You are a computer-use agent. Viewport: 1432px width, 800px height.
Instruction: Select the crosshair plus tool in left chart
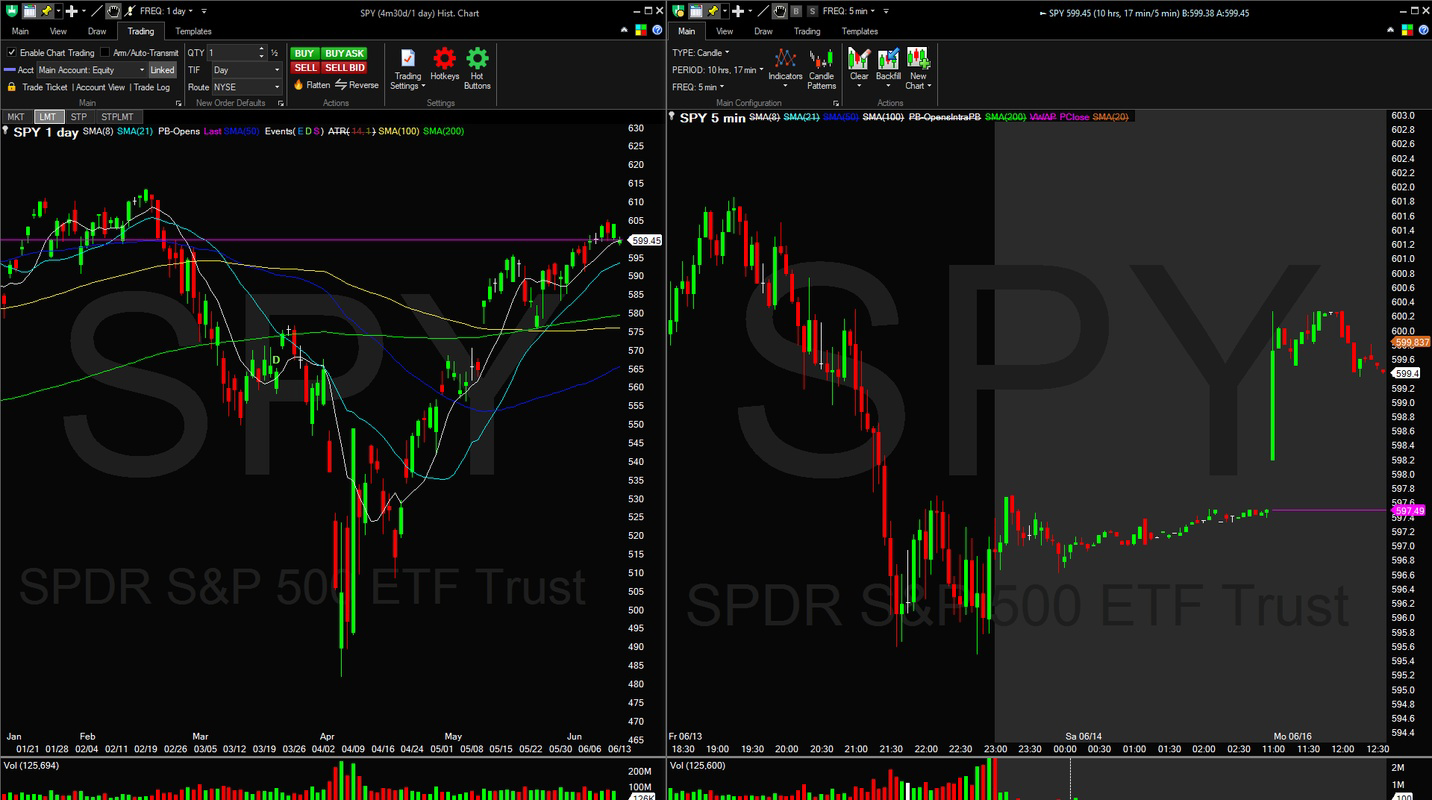[x=72, y=11]
